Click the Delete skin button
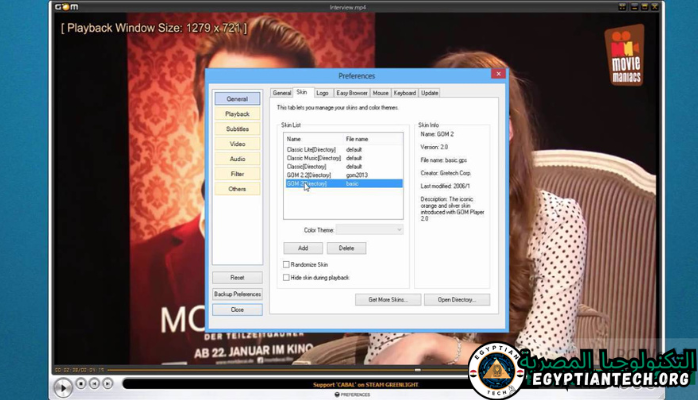 [346, 248]
